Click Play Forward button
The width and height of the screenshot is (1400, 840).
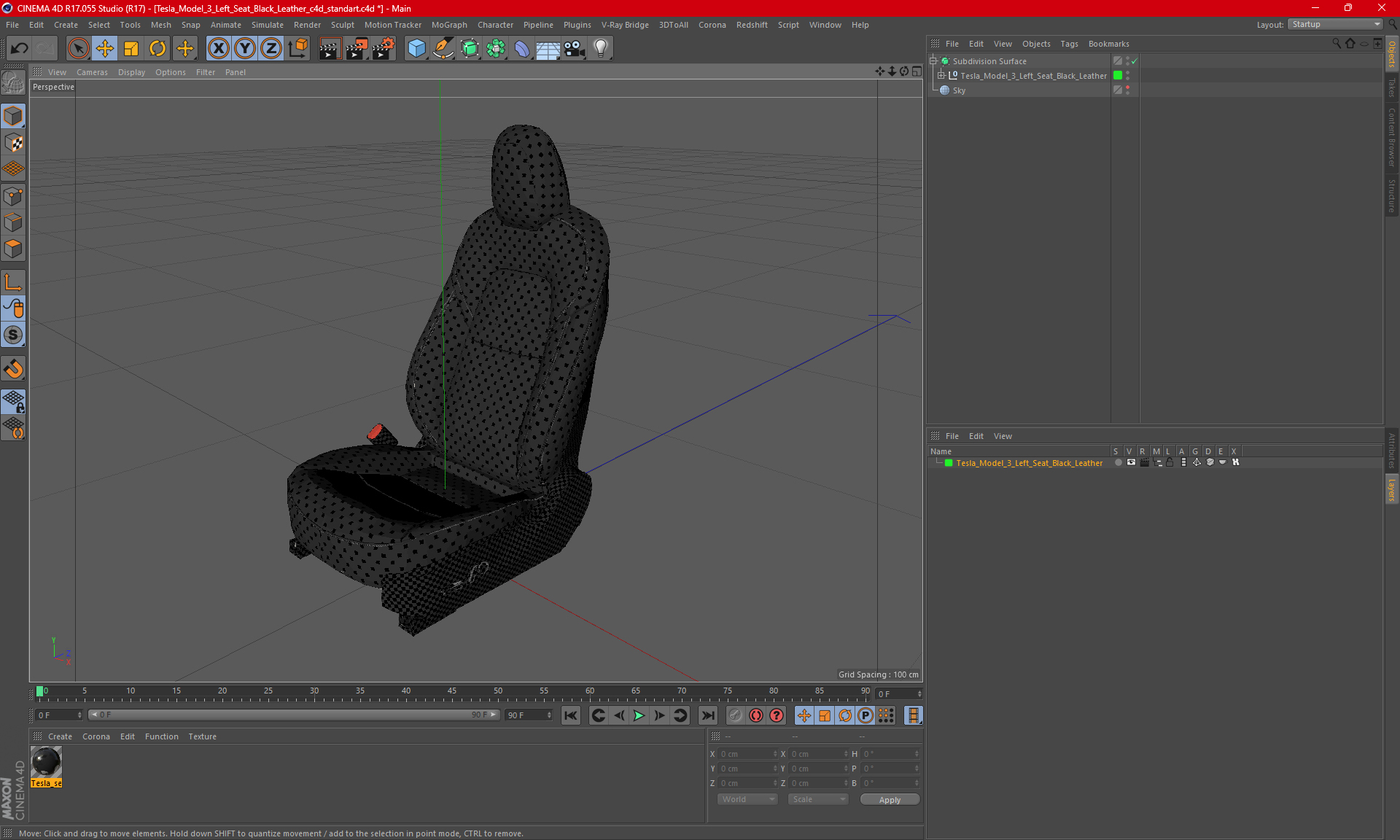pyautogui.click(x=639, y=715)
